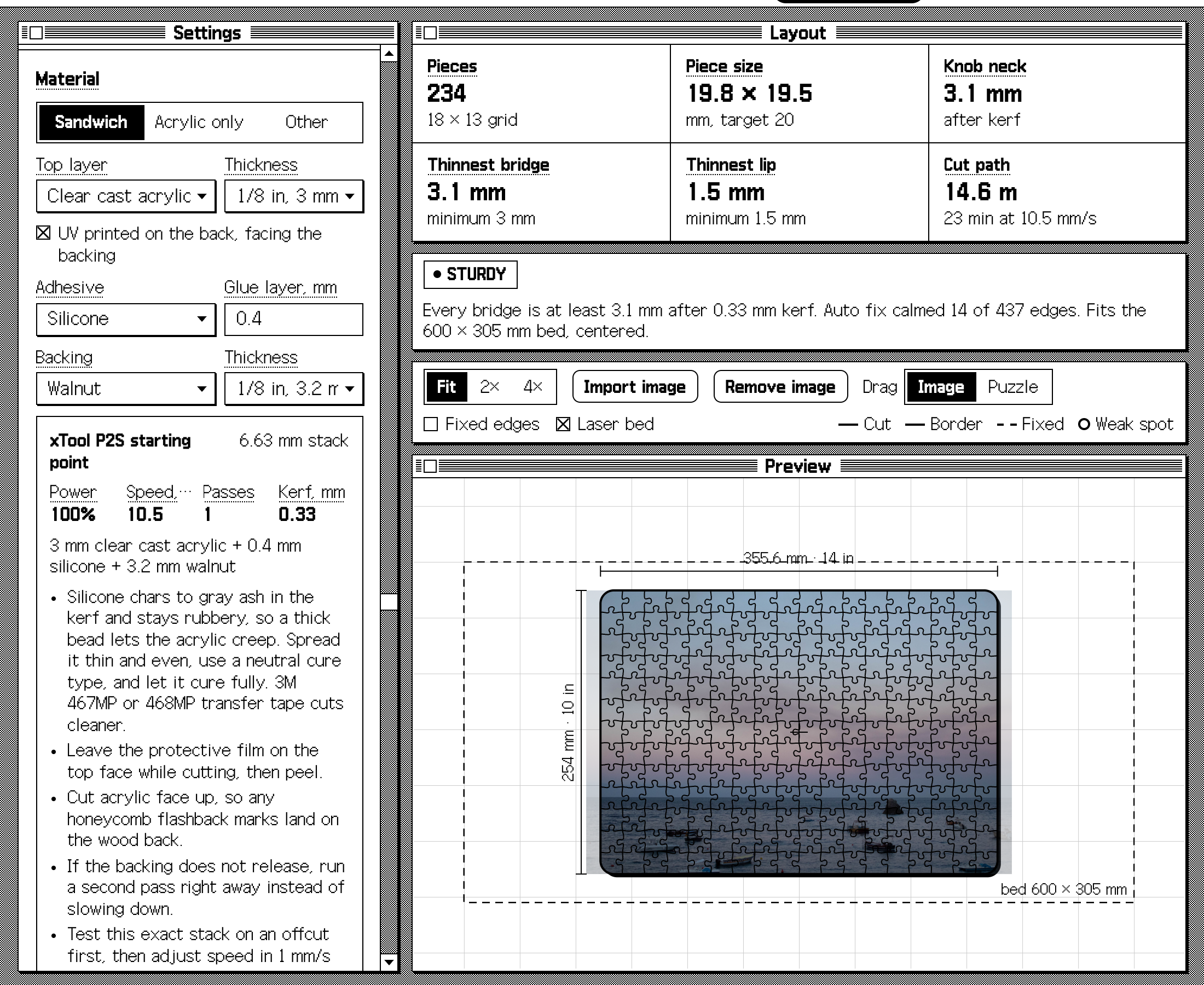The height and width of the screenshot is (985, 1204).
Task: Click the crosshair at the puzzle center
Action: (x=800, y=732)
